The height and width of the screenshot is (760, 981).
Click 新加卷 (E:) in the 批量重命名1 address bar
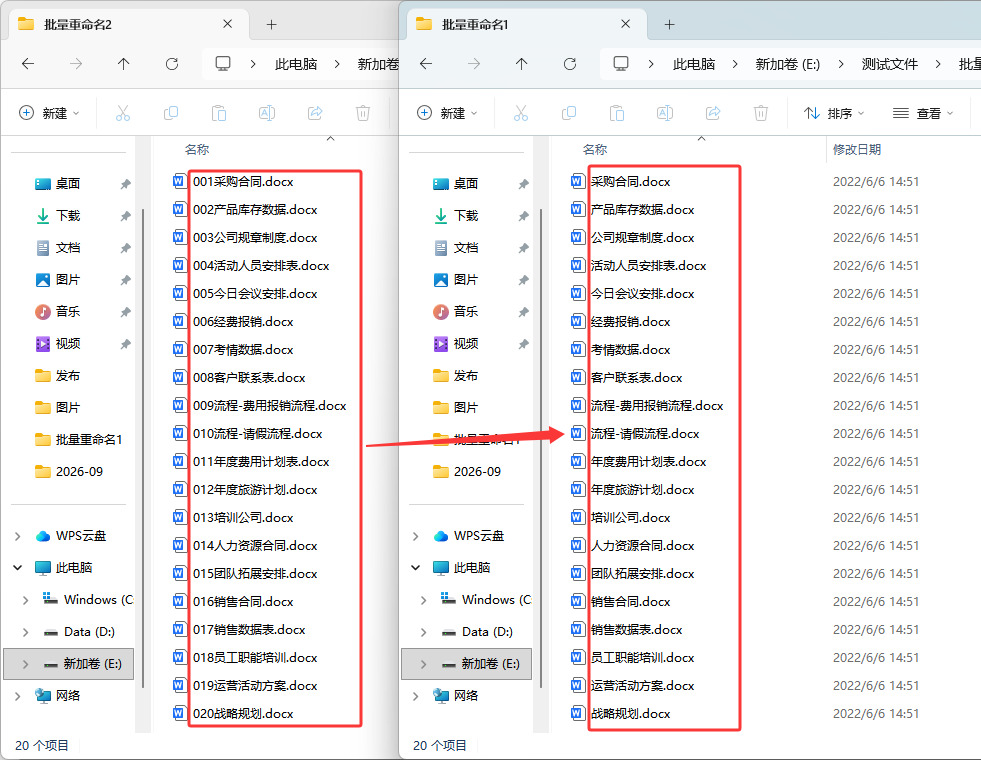[x=788, y=64]
